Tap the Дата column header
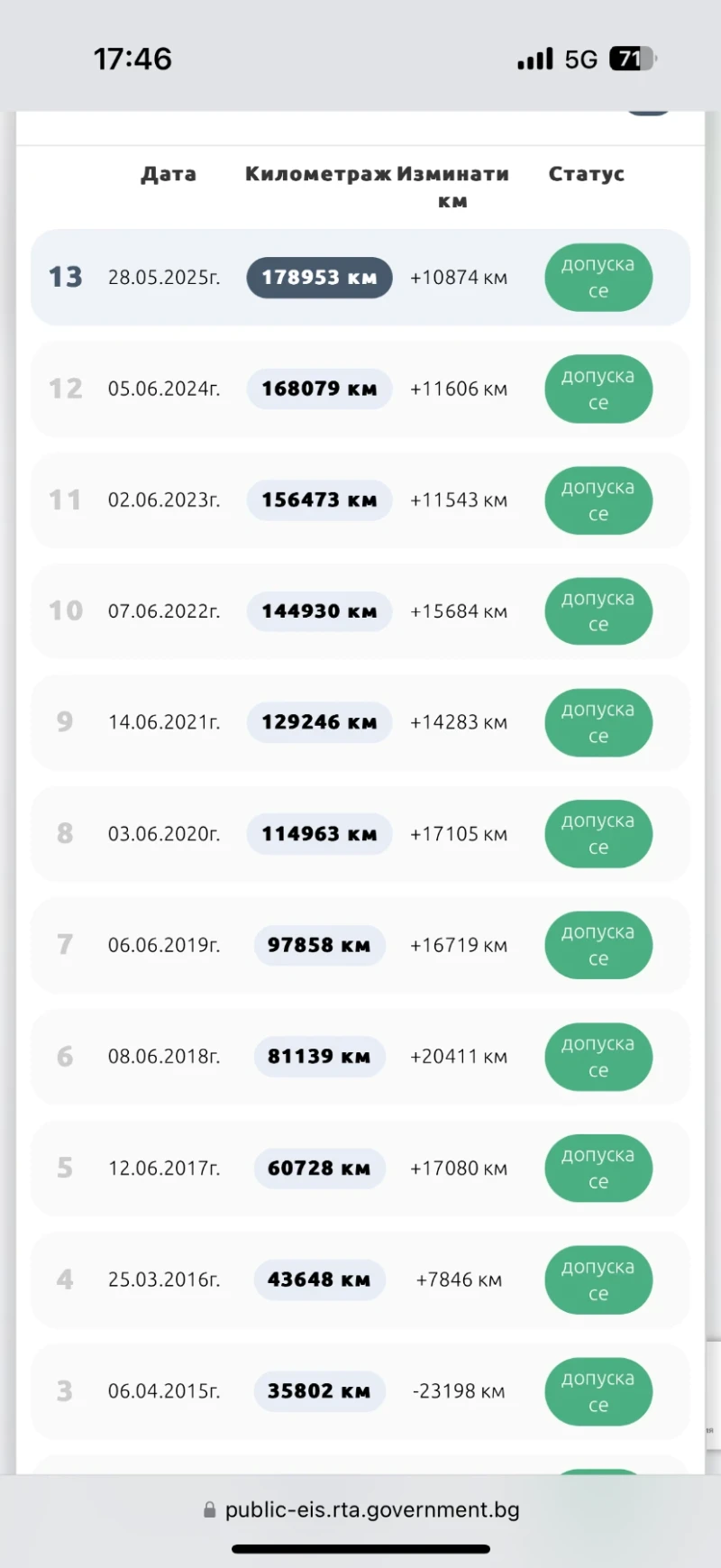This screenshot has height=1568, width=721. pos(169,174)
